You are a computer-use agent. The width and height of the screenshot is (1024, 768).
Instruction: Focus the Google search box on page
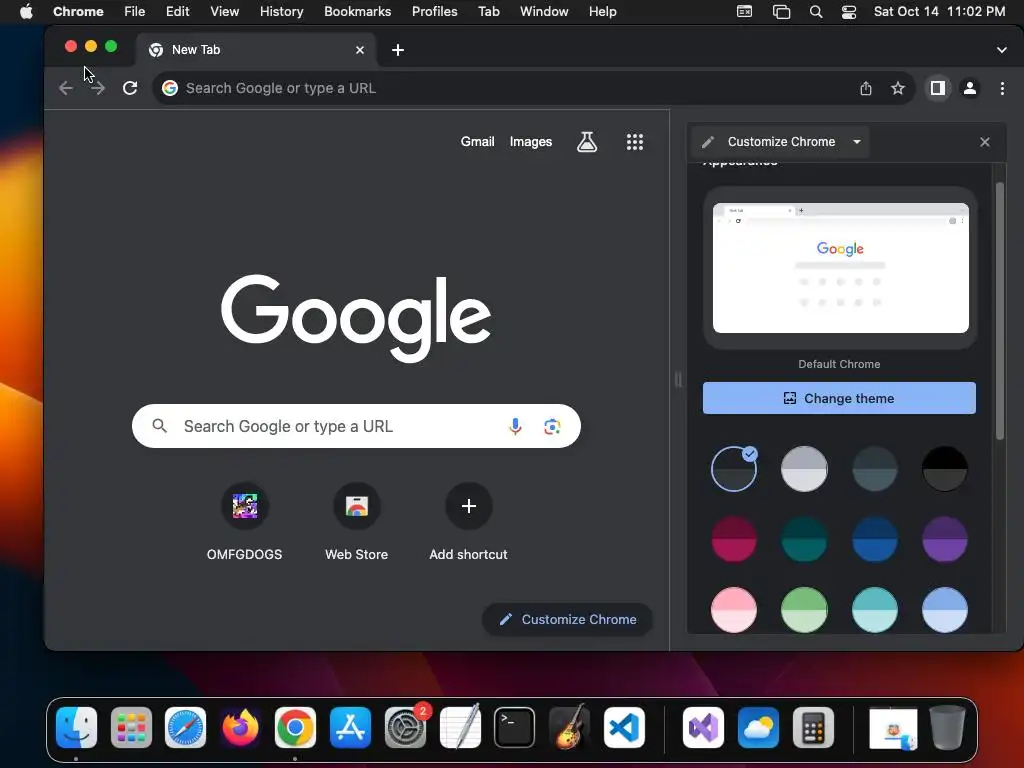(x=356, y=426)
